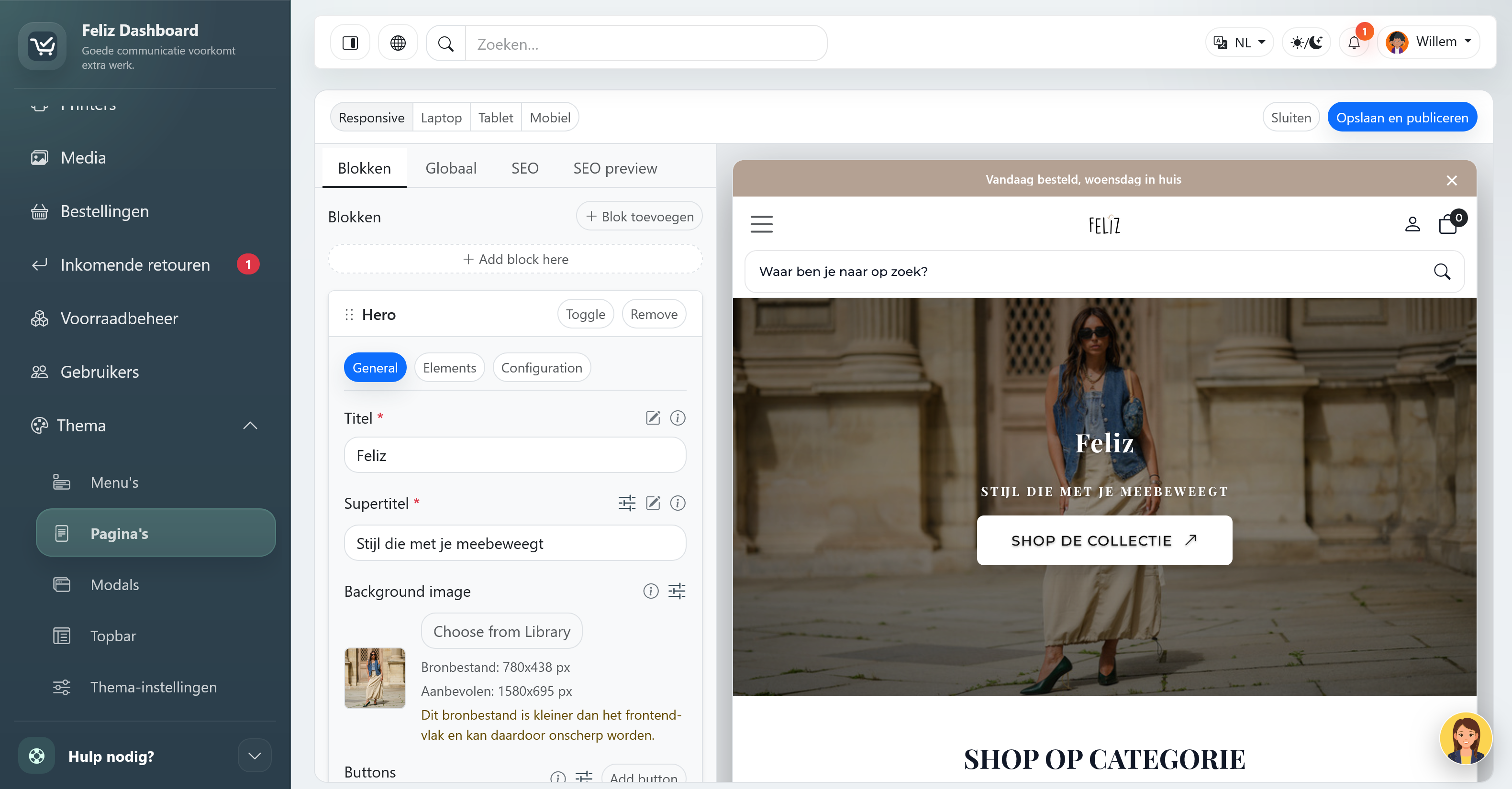Viewport: 1512px width, 789px height.
Task: Click the account user icon in preview
Action: [1412, 224]
